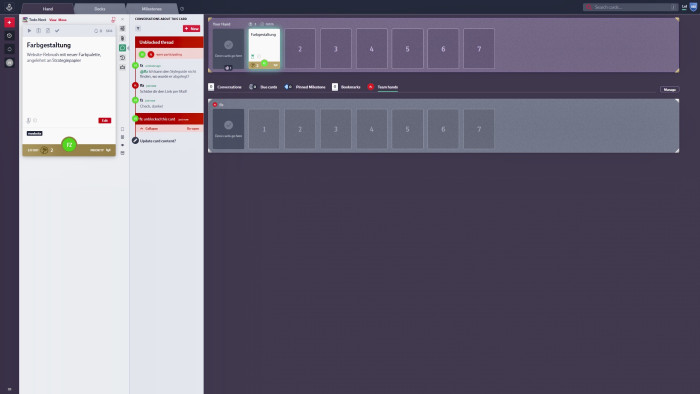Click the collapse arrow beside conversations panel

pos(129,48)
